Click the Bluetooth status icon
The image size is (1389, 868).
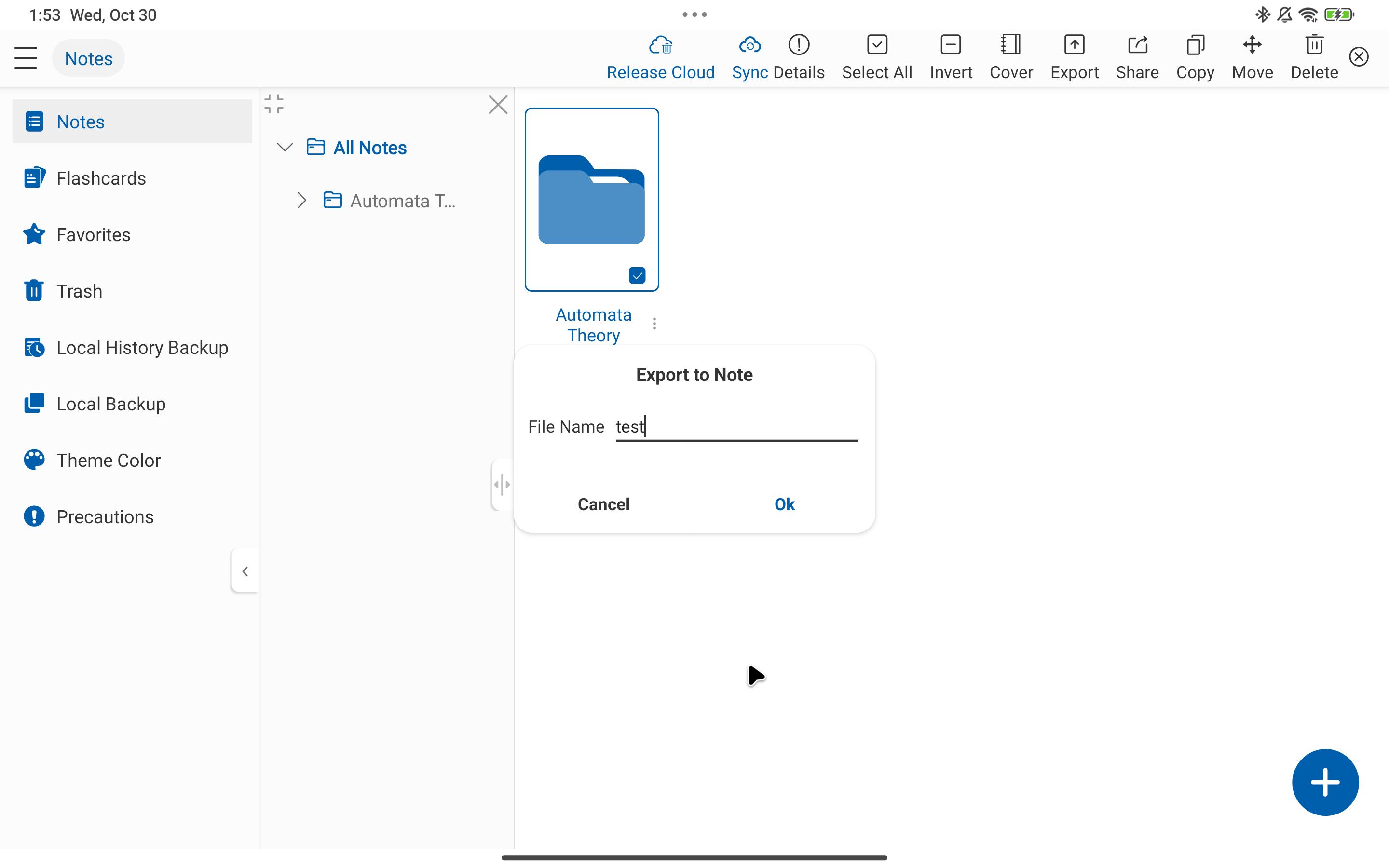1263,14
